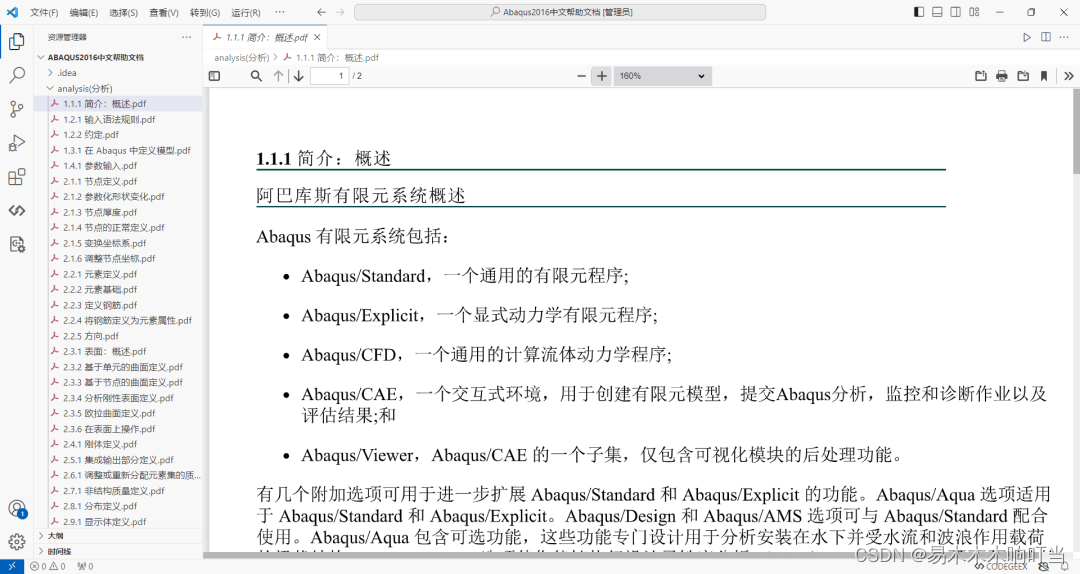Open the 运行(R) menu
This screenshot has height=574, width=1080.
click(x=246, y=12)
